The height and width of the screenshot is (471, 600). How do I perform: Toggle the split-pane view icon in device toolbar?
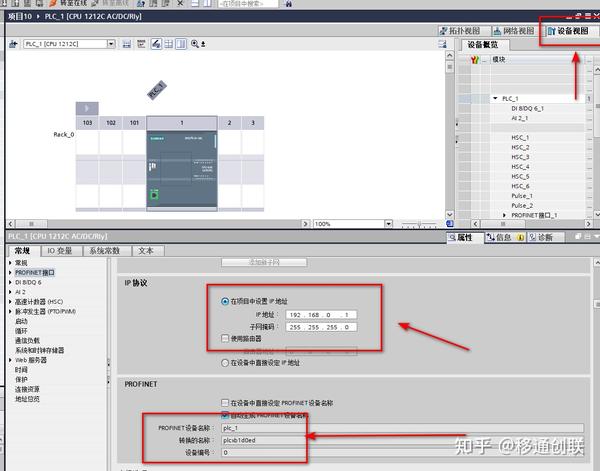pyautogui.click(x=181, y=44)
